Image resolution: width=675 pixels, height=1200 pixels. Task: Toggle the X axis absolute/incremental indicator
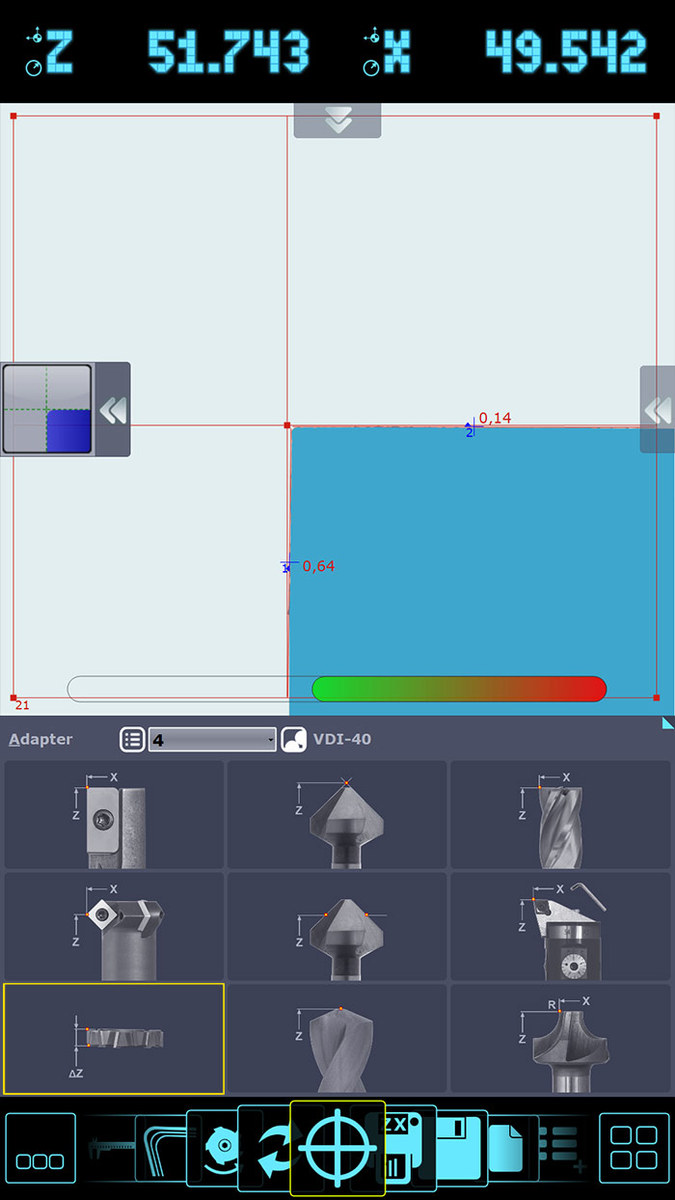click(x=372, y=52)
